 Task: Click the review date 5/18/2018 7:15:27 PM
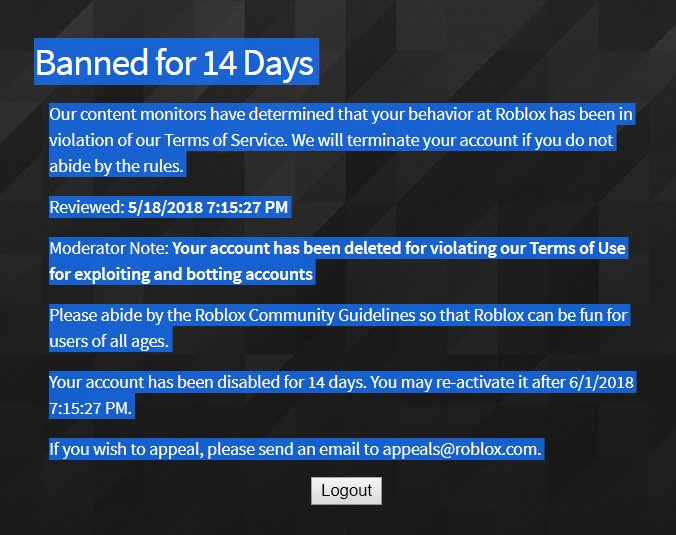tap(208, 208)
